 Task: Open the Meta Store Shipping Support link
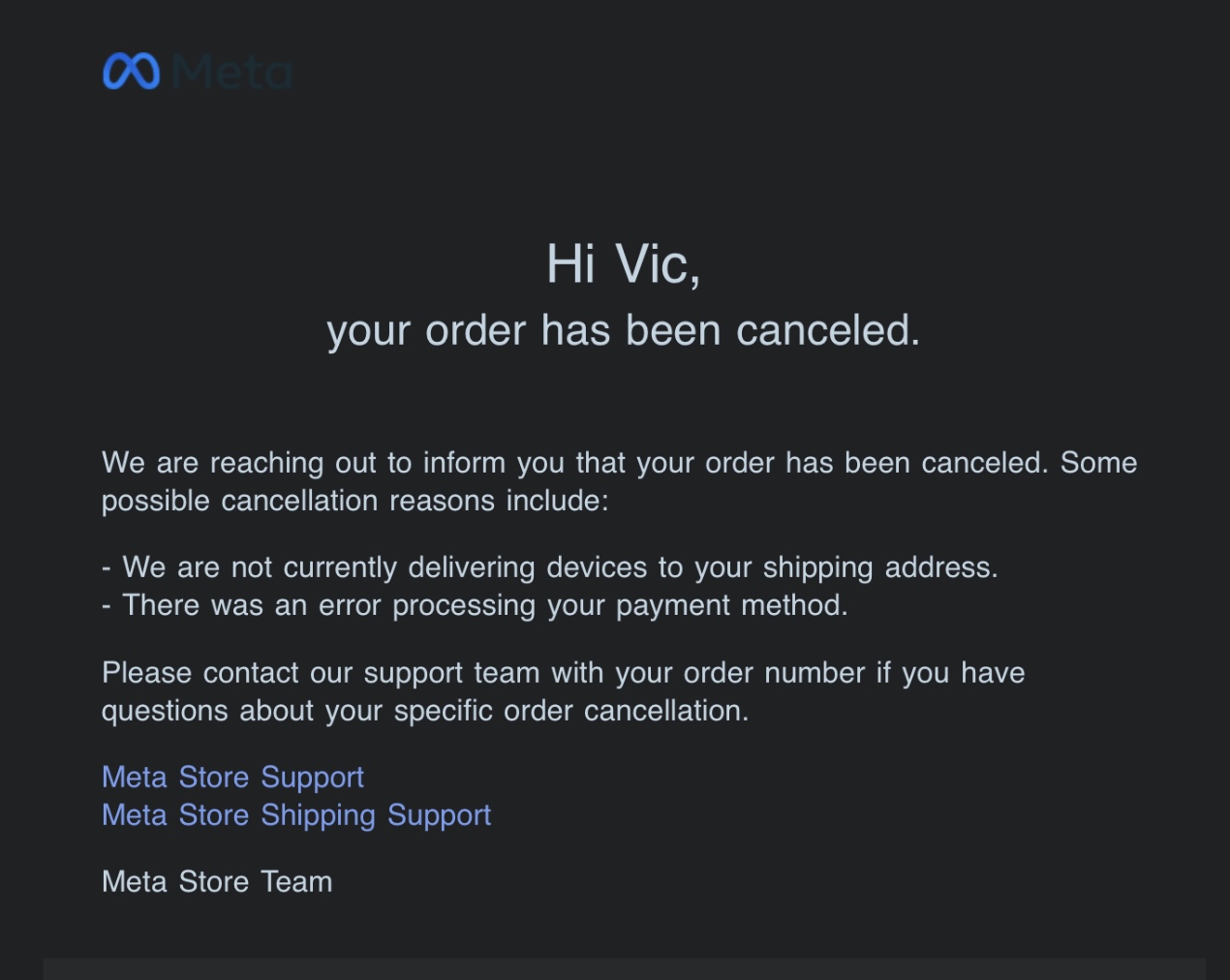pos(296,814)
